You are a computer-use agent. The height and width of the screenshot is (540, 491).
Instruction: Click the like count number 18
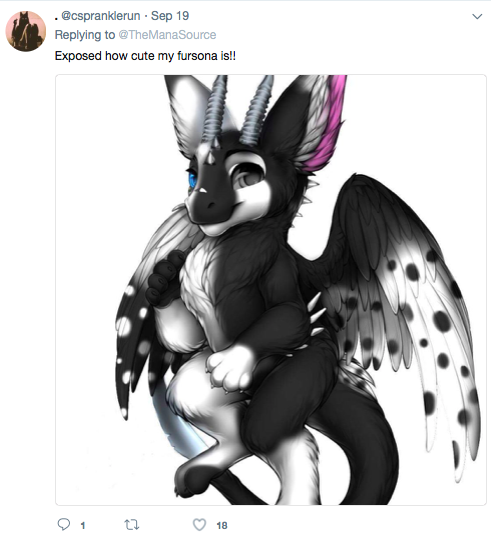(x=222, y=526)
